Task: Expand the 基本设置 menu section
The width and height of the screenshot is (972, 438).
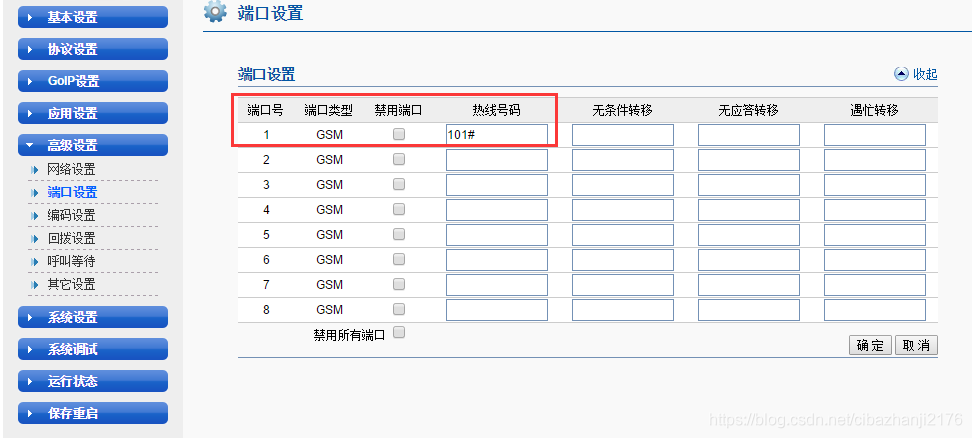Action: [93, 17]
